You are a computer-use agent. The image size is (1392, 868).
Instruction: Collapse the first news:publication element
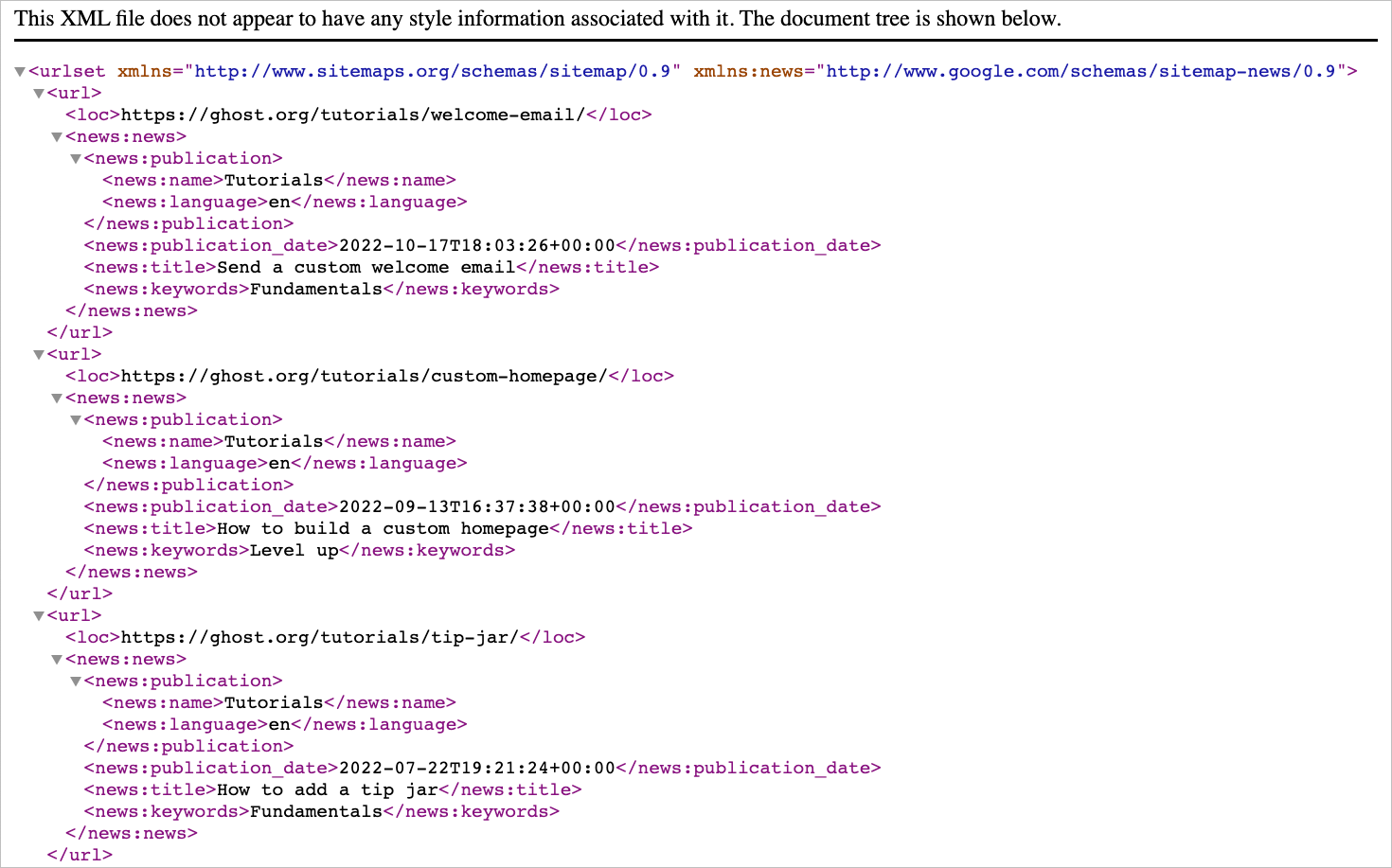coord(76,158)
